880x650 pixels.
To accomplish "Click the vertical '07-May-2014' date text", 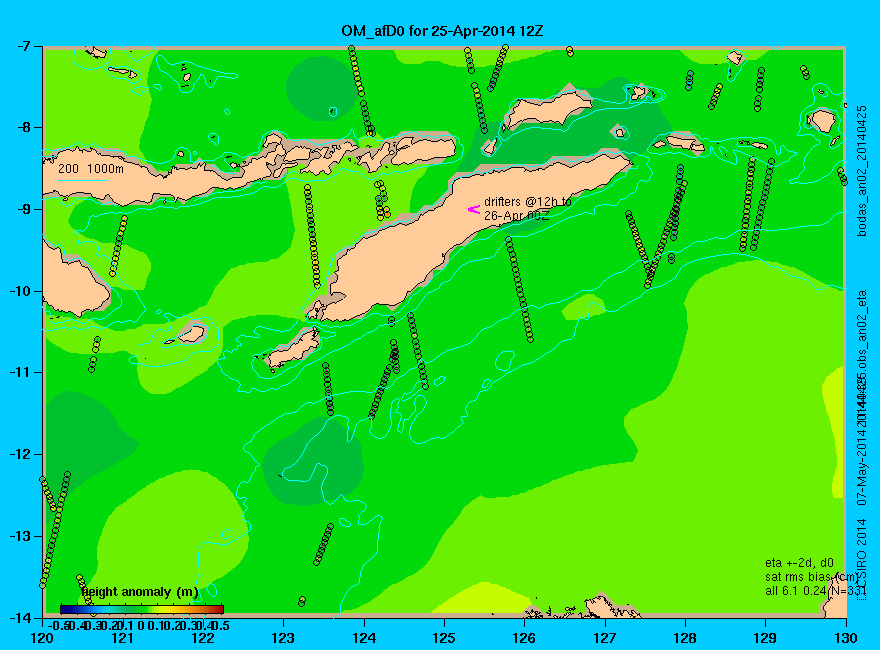I will click(x=863, y=470).
